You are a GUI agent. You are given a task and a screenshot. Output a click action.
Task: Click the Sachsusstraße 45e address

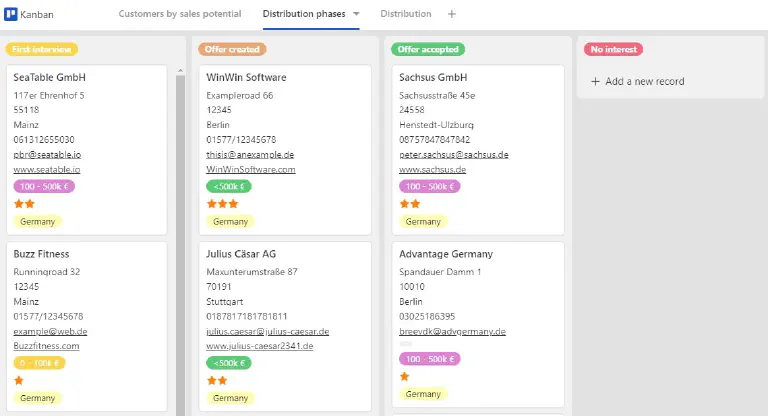pyautogui.click(x=437, y=96)
